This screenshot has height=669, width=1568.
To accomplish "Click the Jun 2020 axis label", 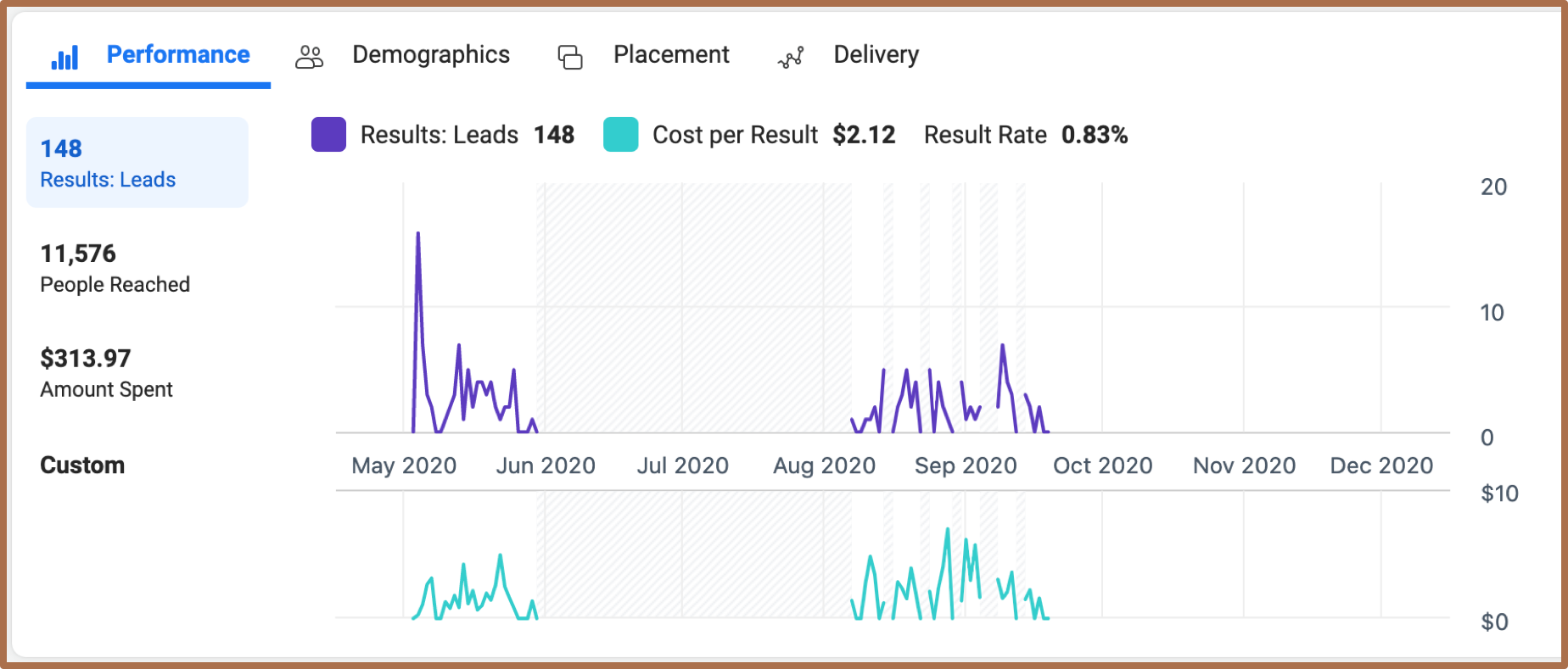I will (546, 466).
